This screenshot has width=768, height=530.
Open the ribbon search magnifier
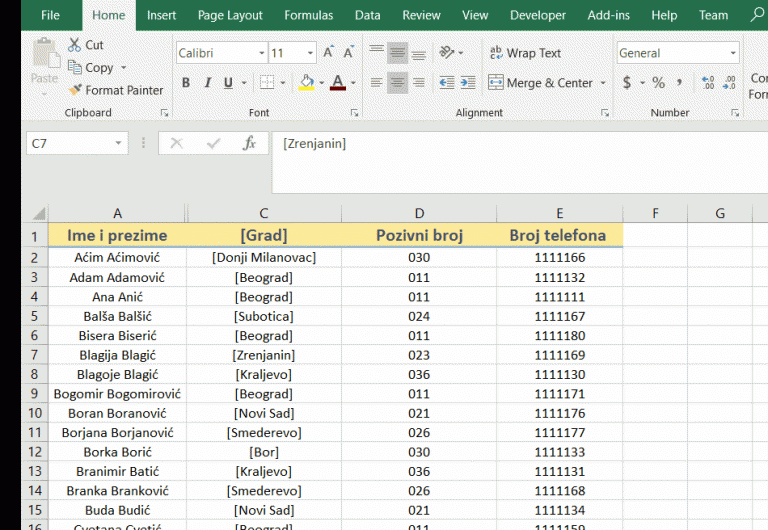(757, 14)
